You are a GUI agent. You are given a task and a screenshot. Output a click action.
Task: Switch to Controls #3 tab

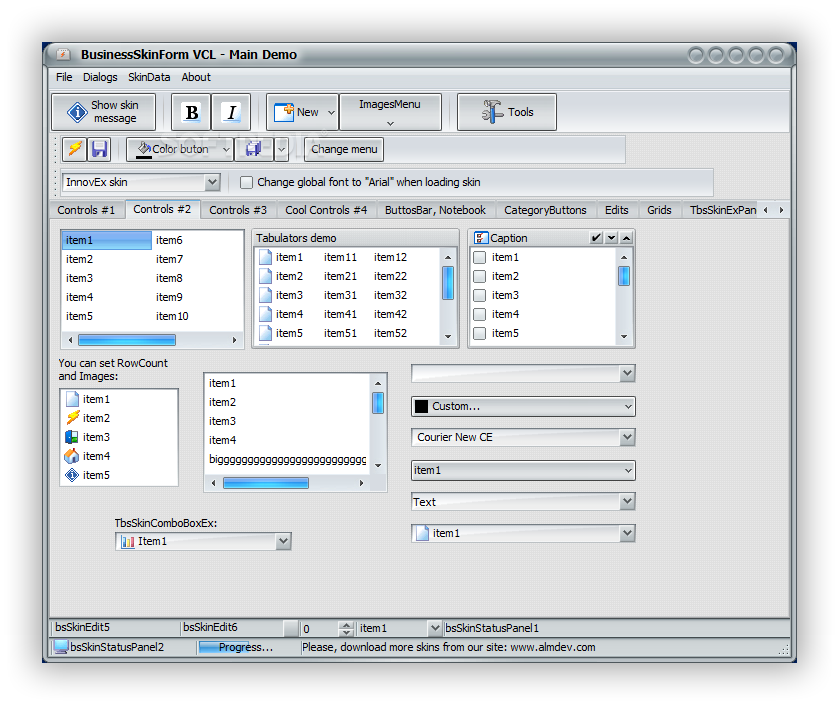coord(238,210)
